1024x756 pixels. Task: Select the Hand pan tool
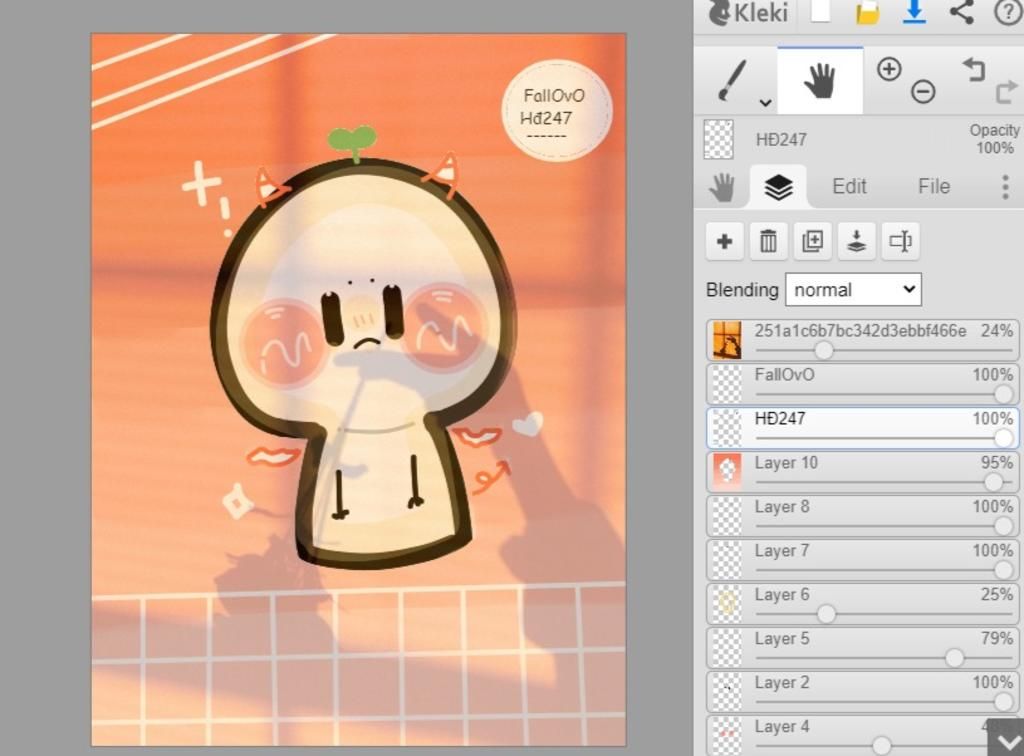pos(820,81)
